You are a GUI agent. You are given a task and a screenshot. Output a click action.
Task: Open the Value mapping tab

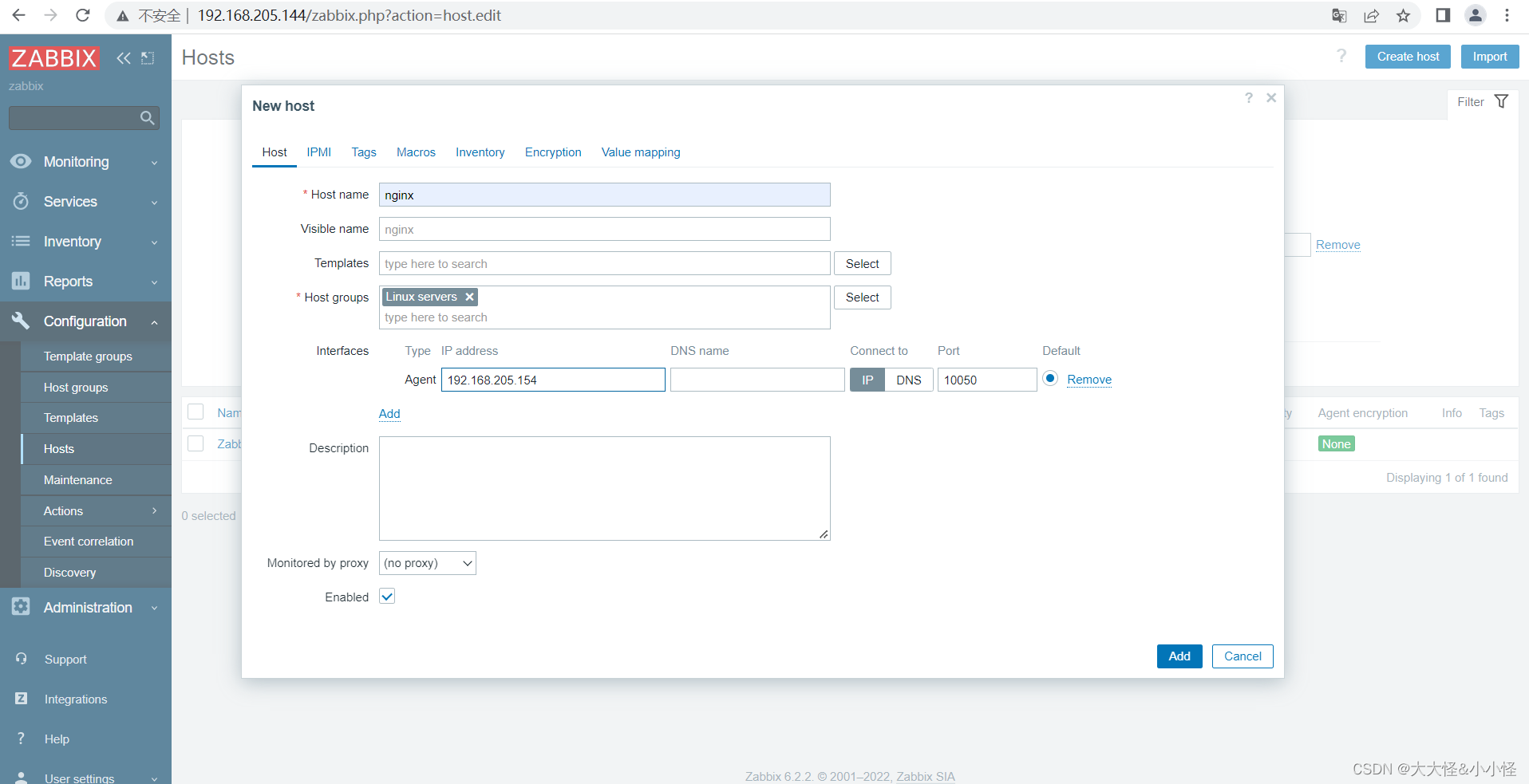coord(641,152)
